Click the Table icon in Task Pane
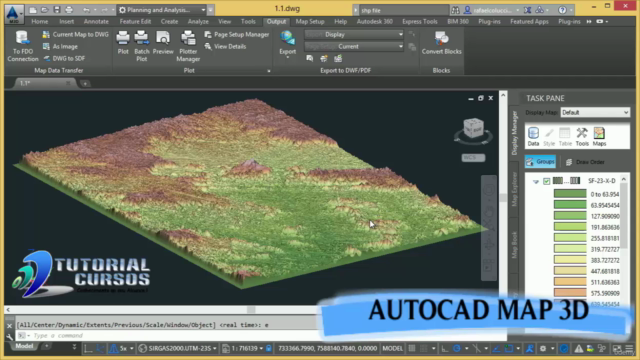640x360 pixels. click(x=565, y=136)
